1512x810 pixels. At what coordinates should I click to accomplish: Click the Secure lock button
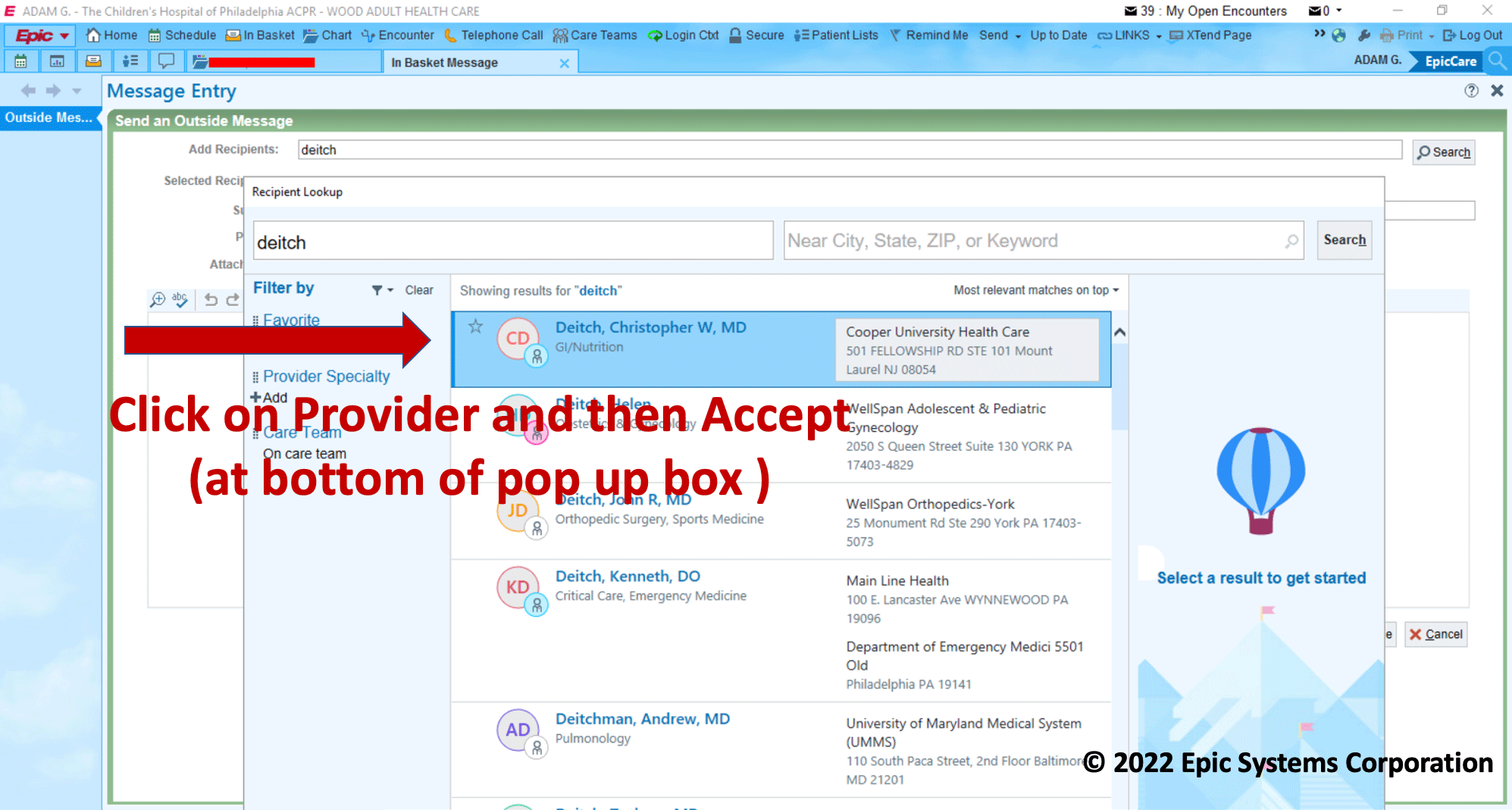tap(756, 35)
